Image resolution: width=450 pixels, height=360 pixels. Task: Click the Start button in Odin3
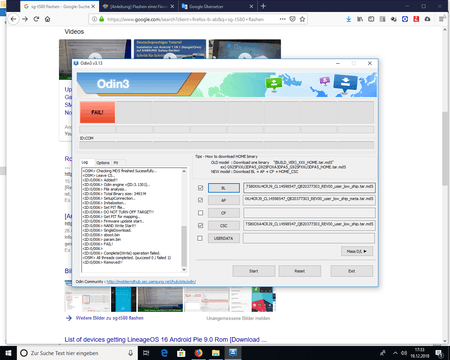pyautogui.click(x=254, y=271)
